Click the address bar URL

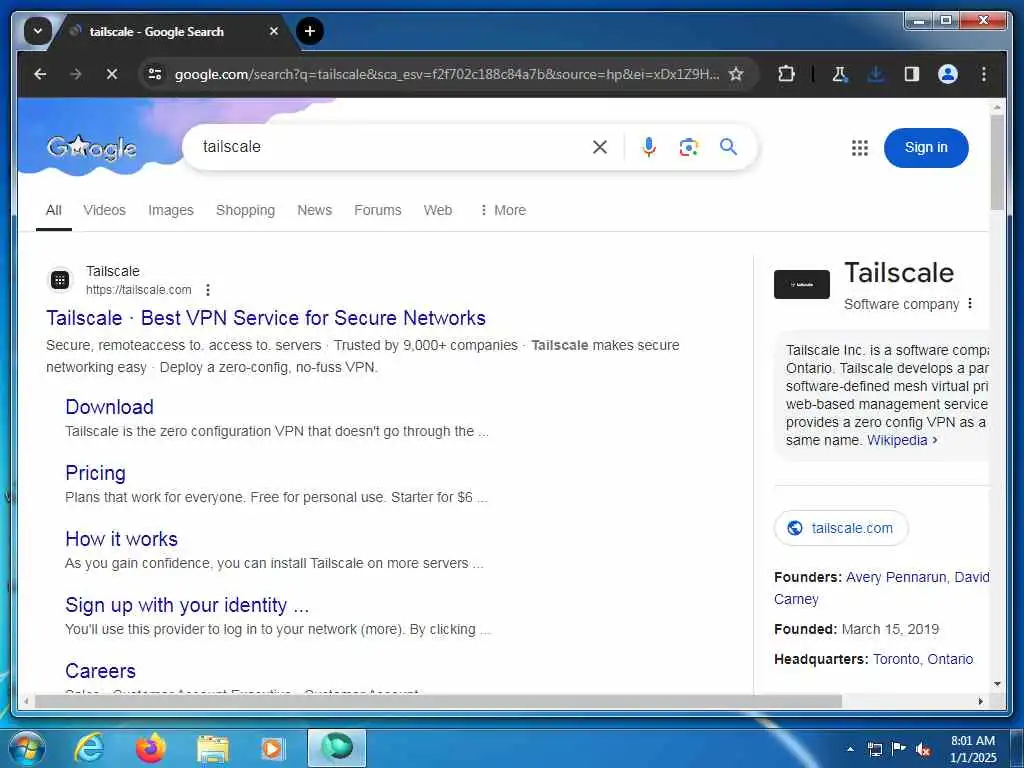447,74
